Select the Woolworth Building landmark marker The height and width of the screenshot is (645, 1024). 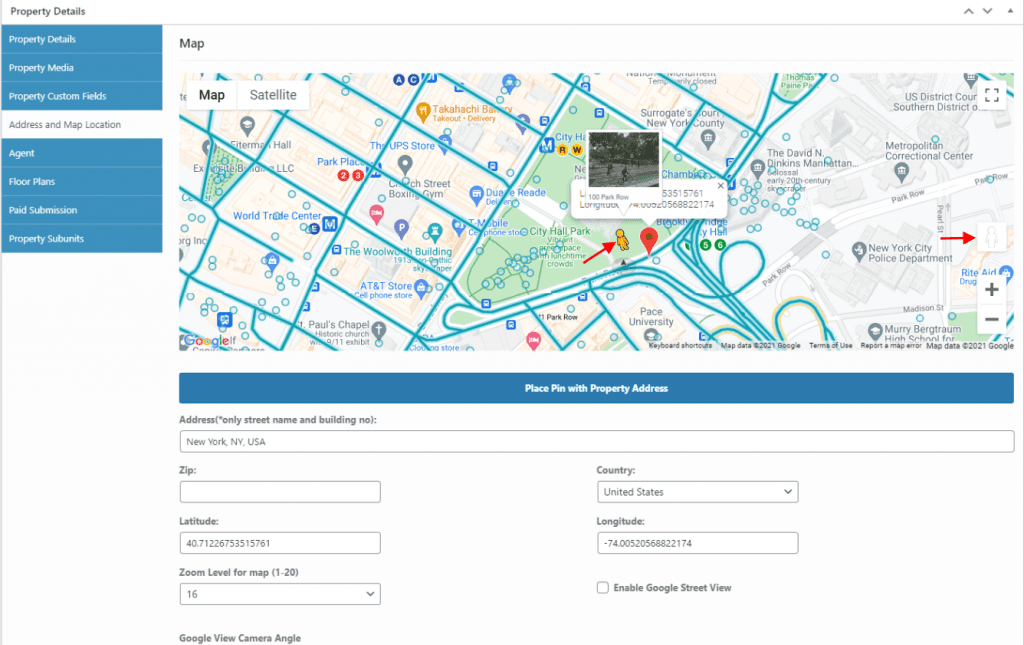(x=434, y=232)
